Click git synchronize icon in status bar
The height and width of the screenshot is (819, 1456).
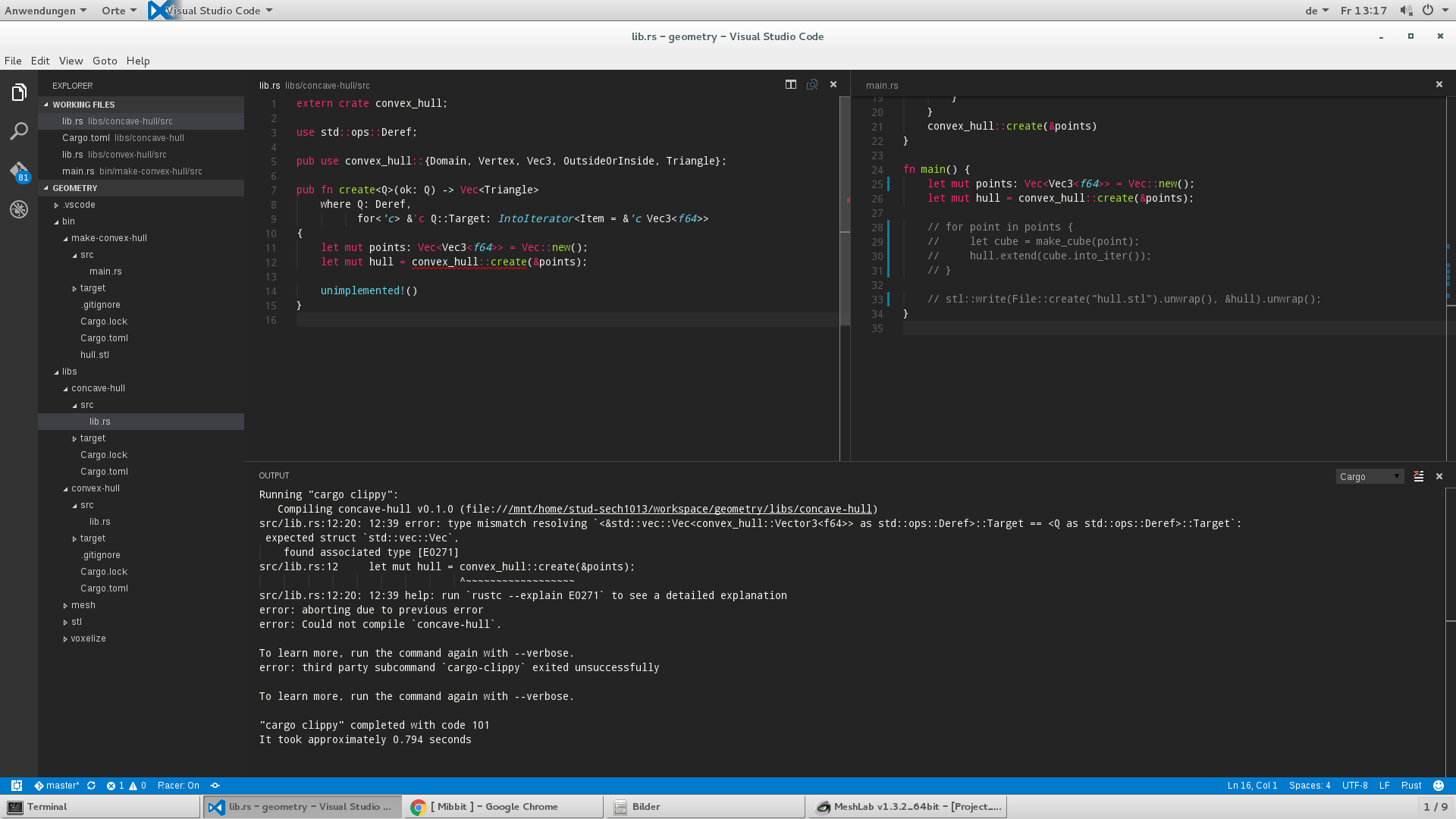click(x=91, y=786)
